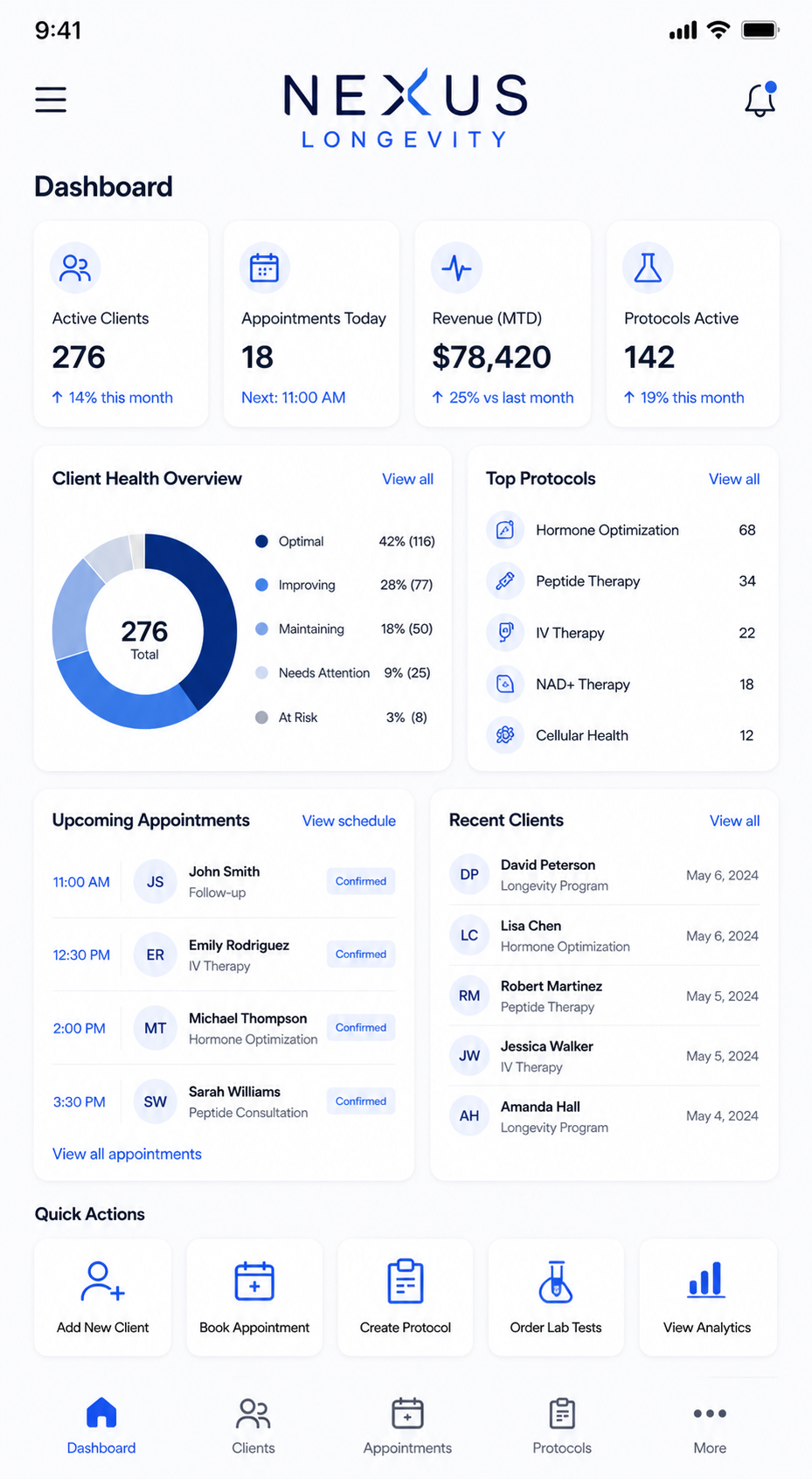
Task: Tap the Revenue MTD pulse icon
Action: click(456, 267)
